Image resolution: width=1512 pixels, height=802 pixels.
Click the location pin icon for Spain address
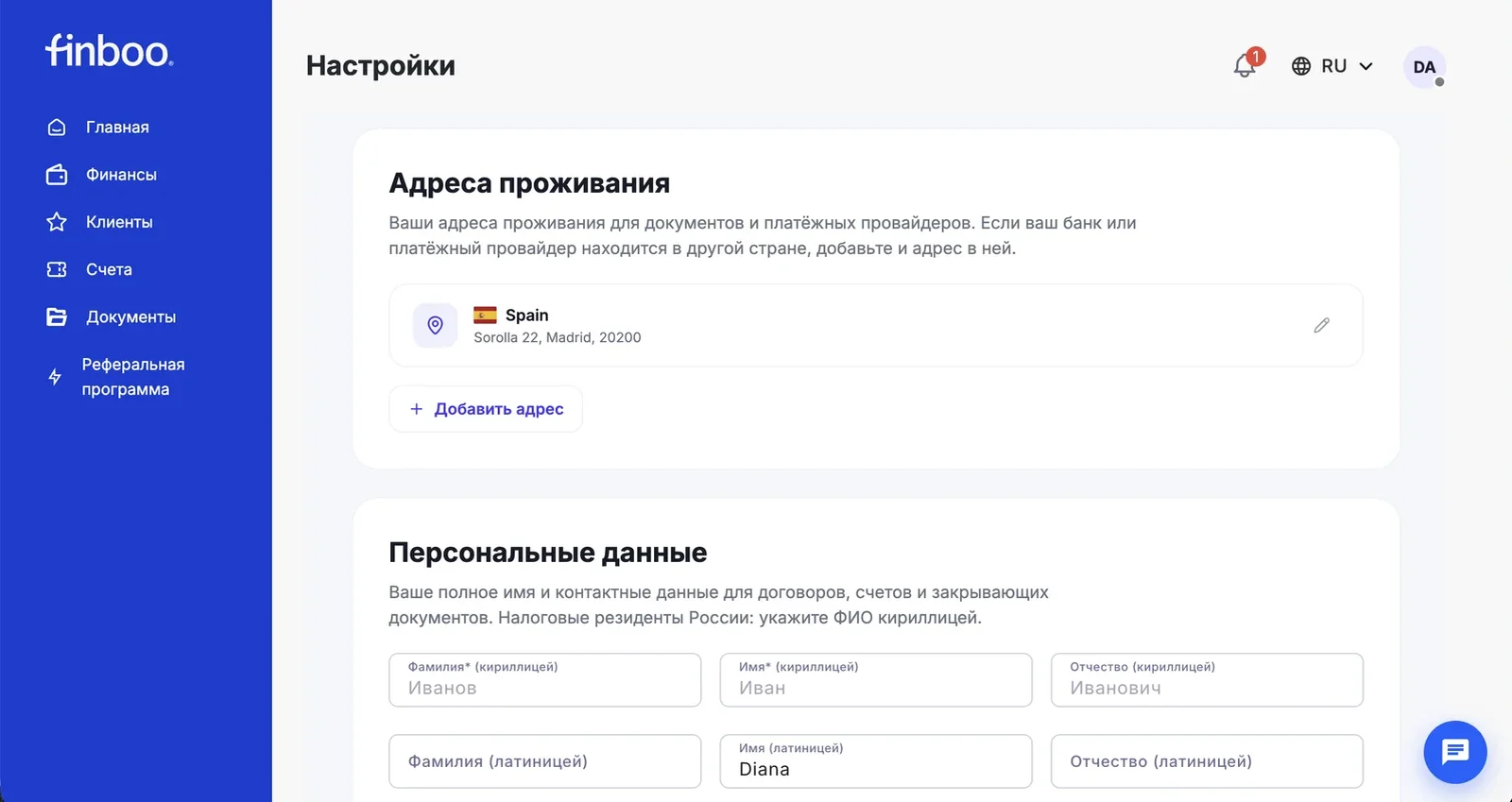click(435, 325)
